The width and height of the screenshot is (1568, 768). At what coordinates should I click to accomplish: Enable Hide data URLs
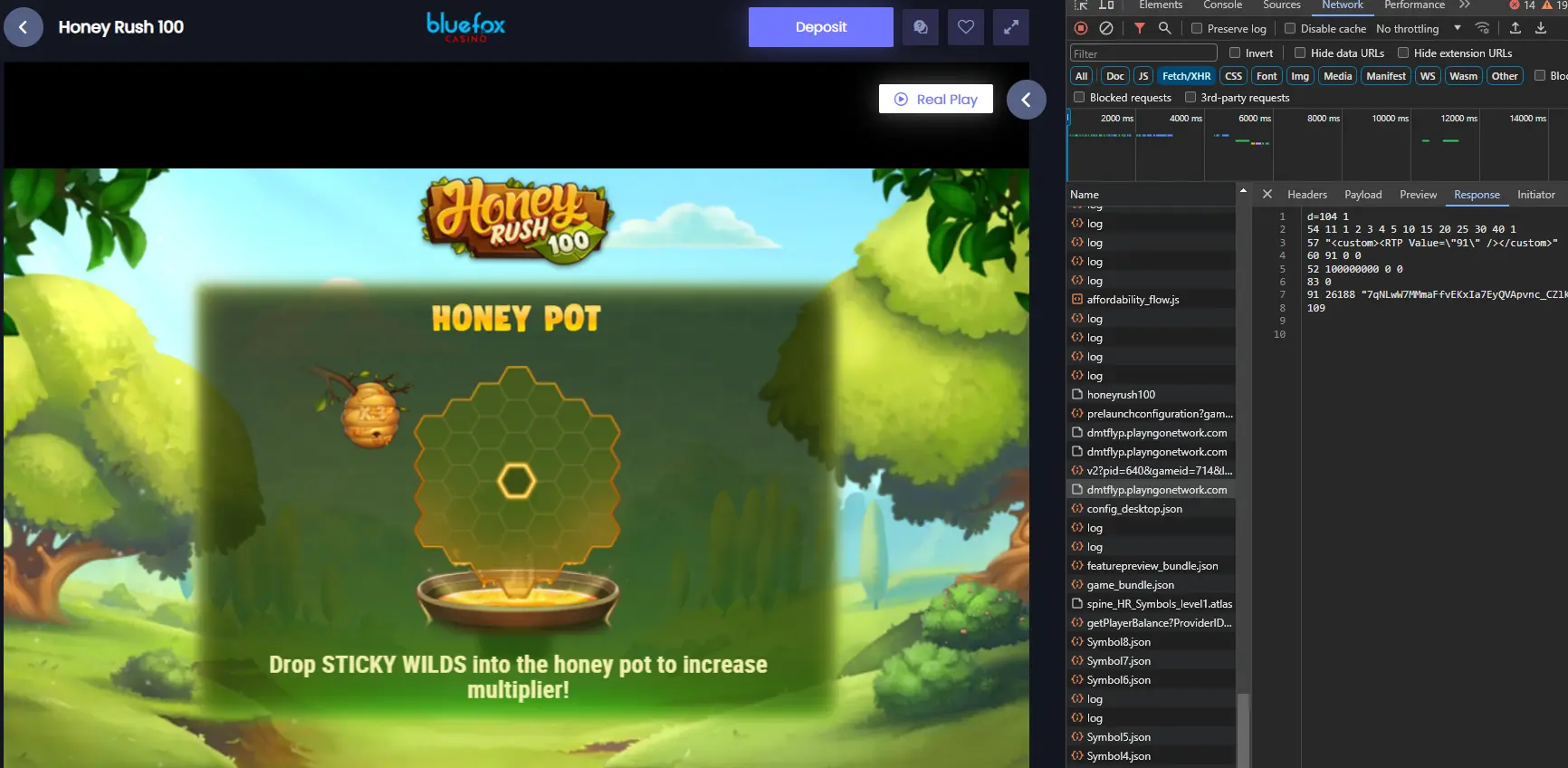[1300, 53]
